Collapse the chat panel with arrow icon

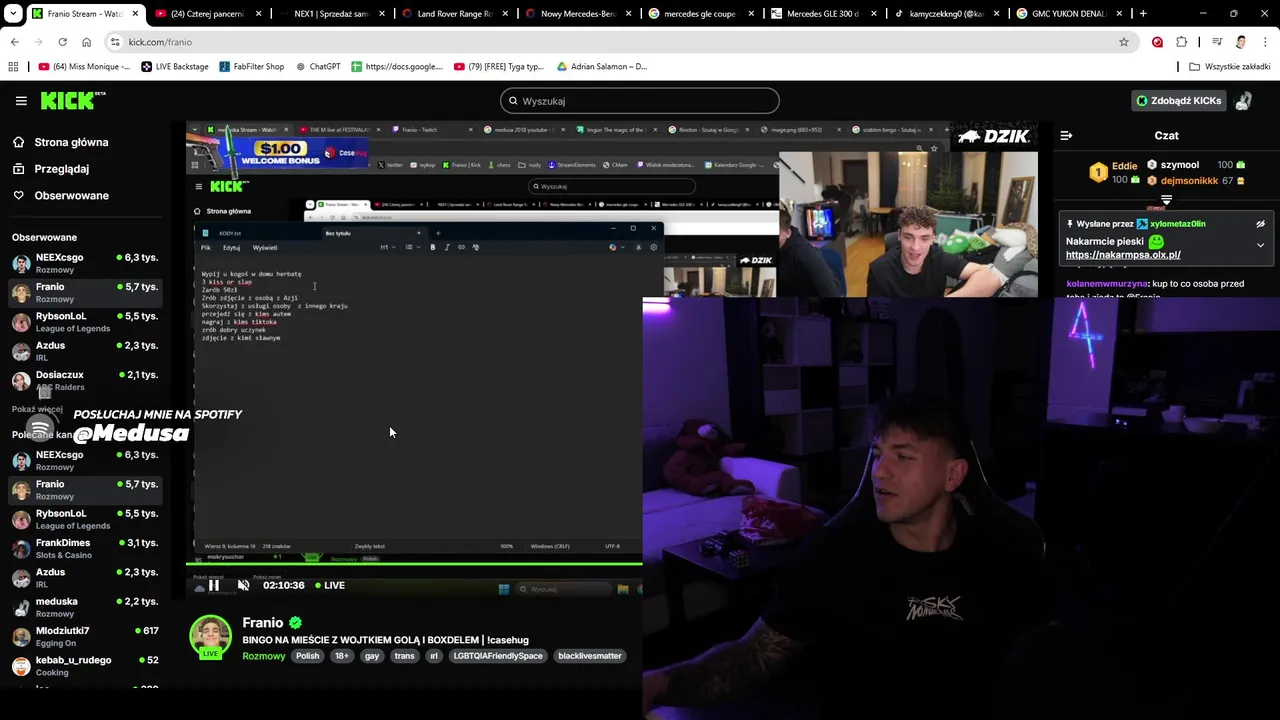(x=1066, y=135)
